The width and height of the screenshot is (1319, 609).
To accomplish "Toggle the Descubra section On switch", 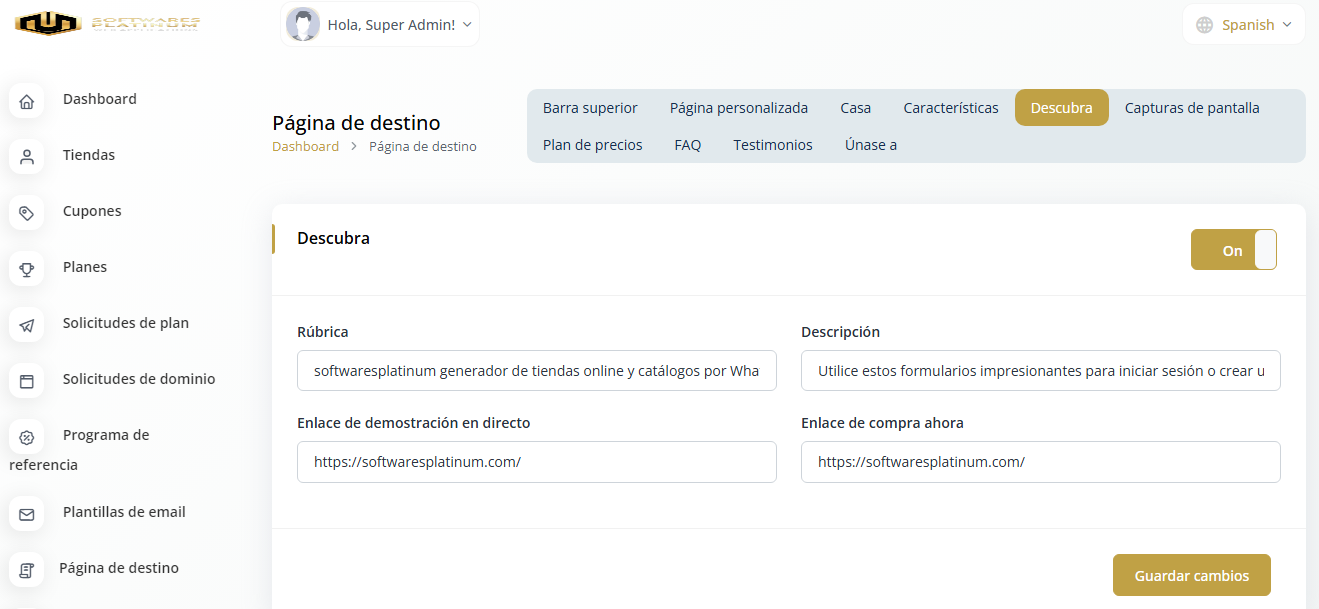I will 1233,250.
